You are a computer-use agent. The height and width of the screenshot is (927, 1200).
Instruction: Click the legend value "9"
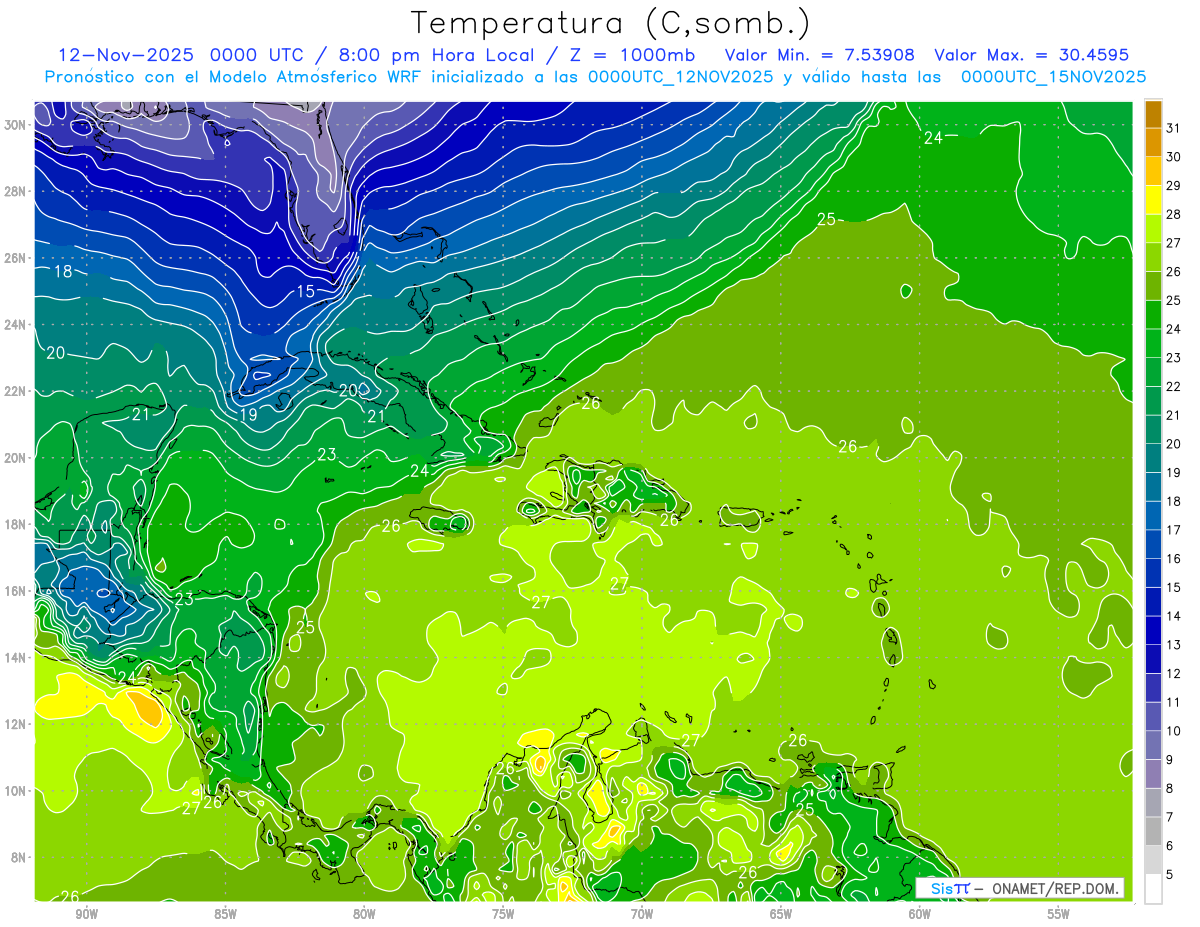[1170, 760]
